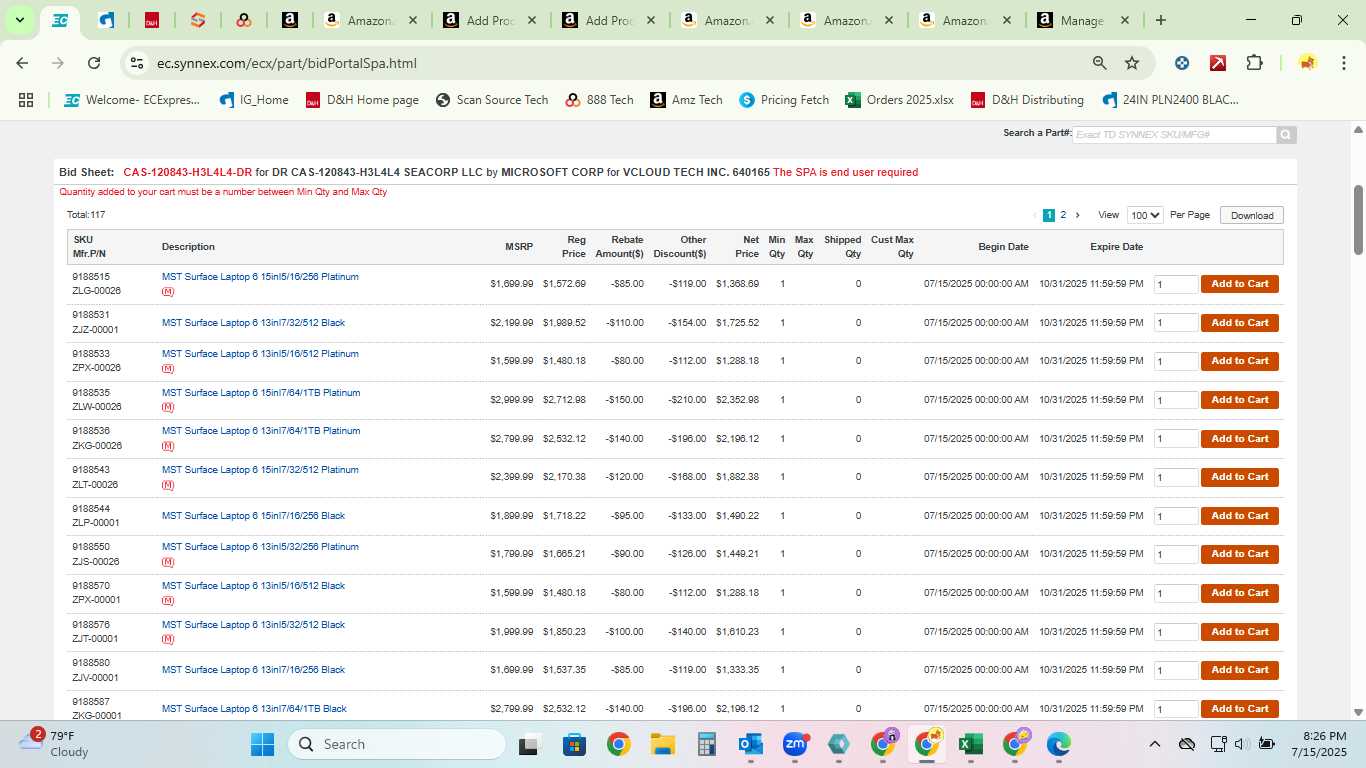
Task: Open the weather widget showing 79°F
Action: pos(55,744)
